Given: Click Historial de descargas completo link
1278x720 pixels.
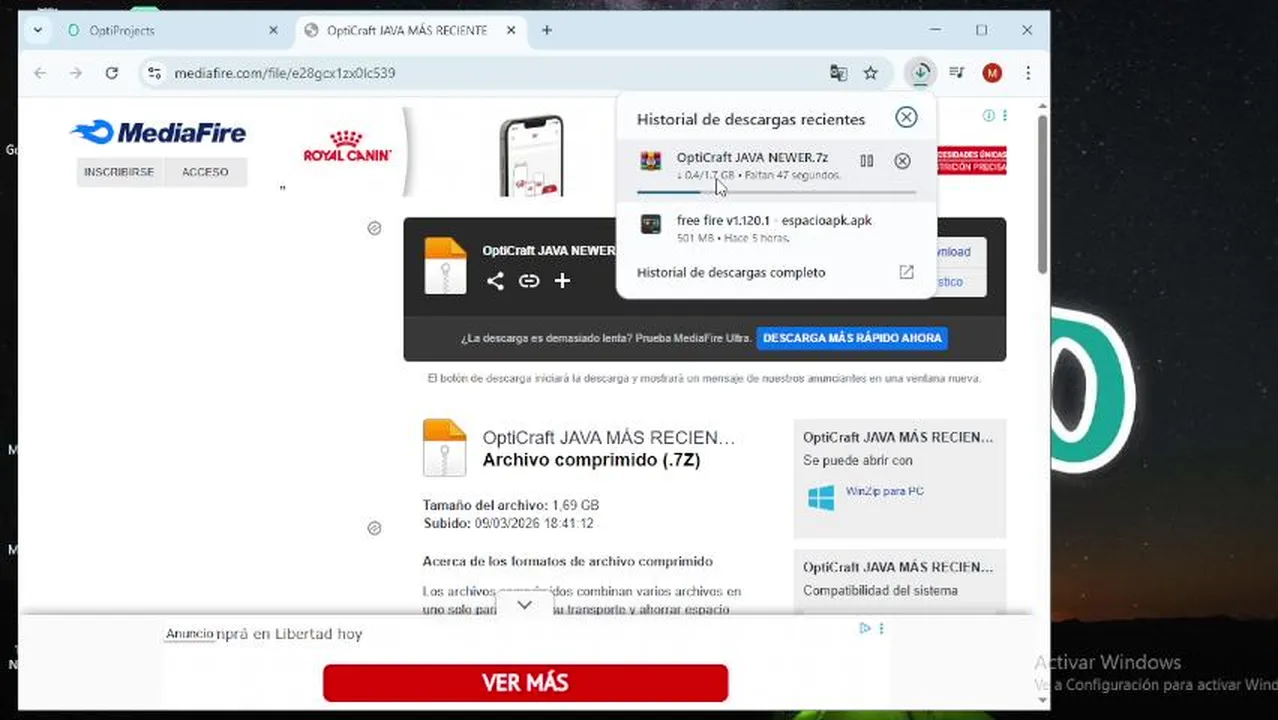Looking at the screenshot, I should 731,272.
